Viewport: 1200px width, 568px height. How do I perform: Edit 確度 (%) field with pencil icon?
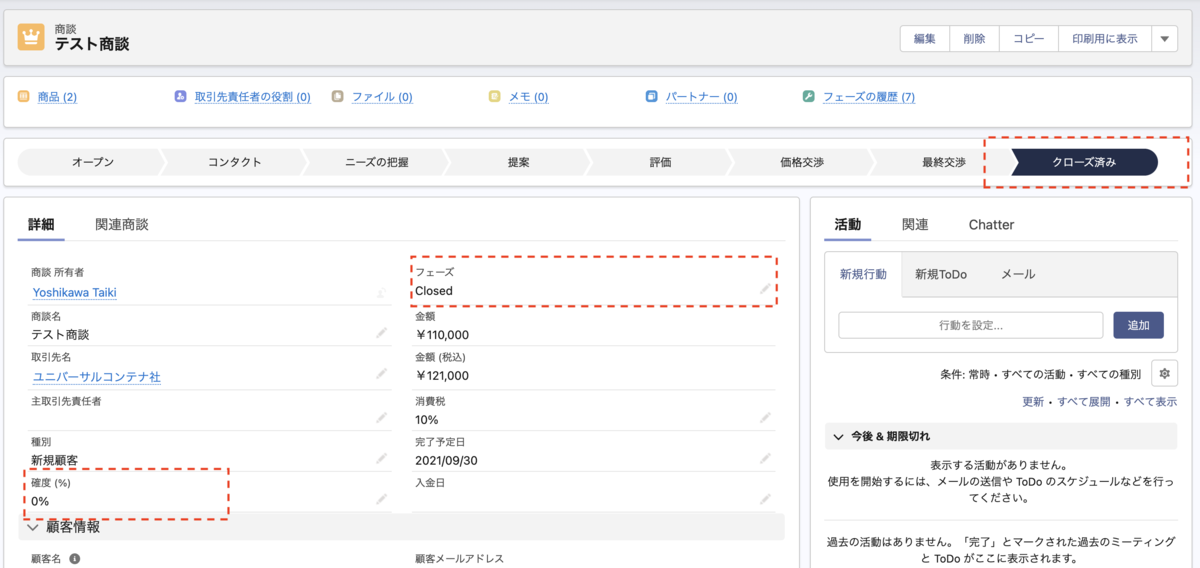(381, 498)
